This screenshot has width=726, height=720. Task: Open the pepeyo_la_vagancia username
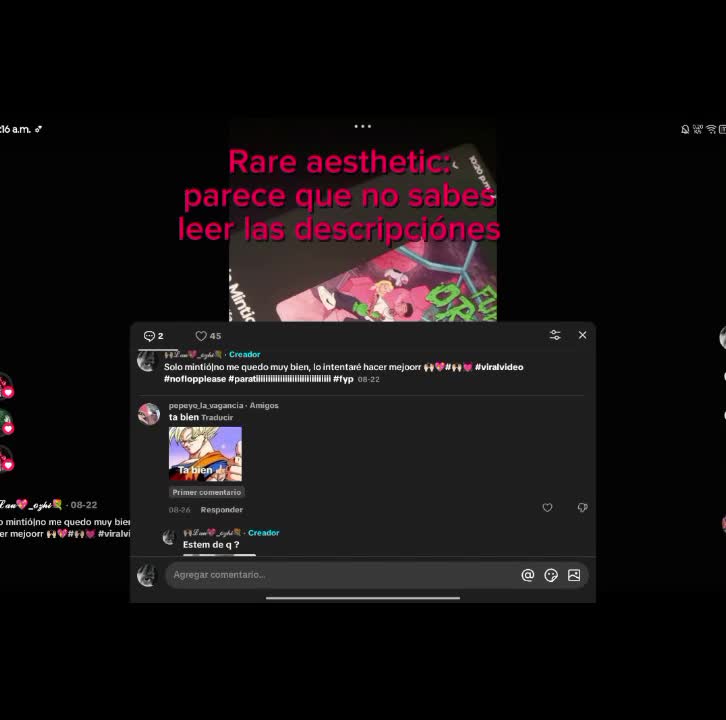pyautogui.click(x=206, y=405)
